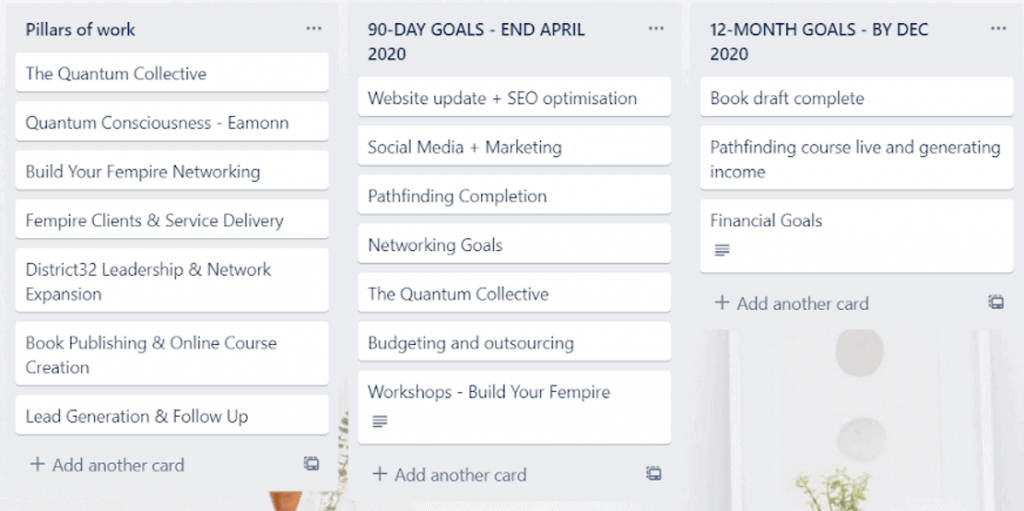Viewport: 1024px width, 511px height.
Task: Select the Pathfinding Completion card
Action: [514, 195]
